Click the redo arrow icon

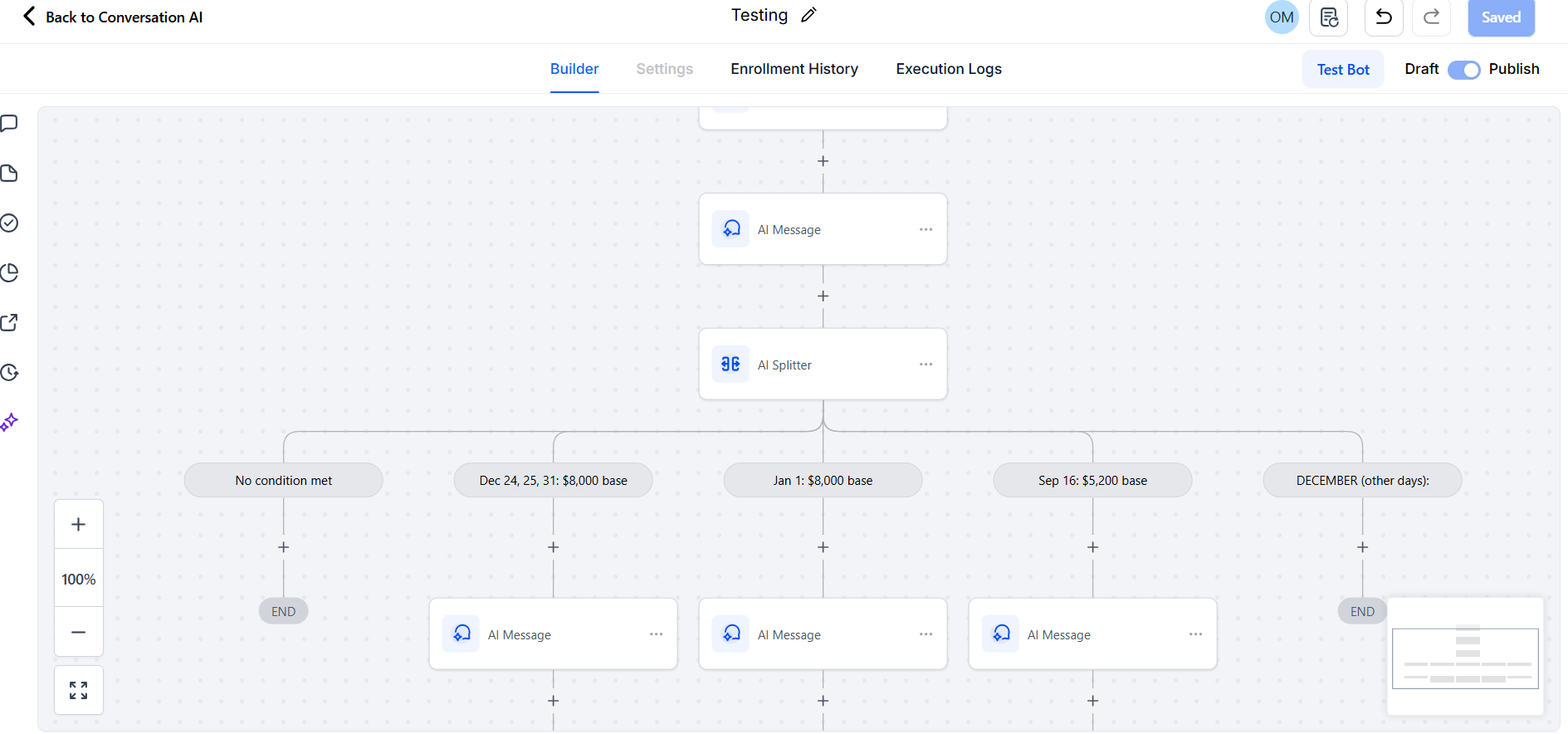1431,17
